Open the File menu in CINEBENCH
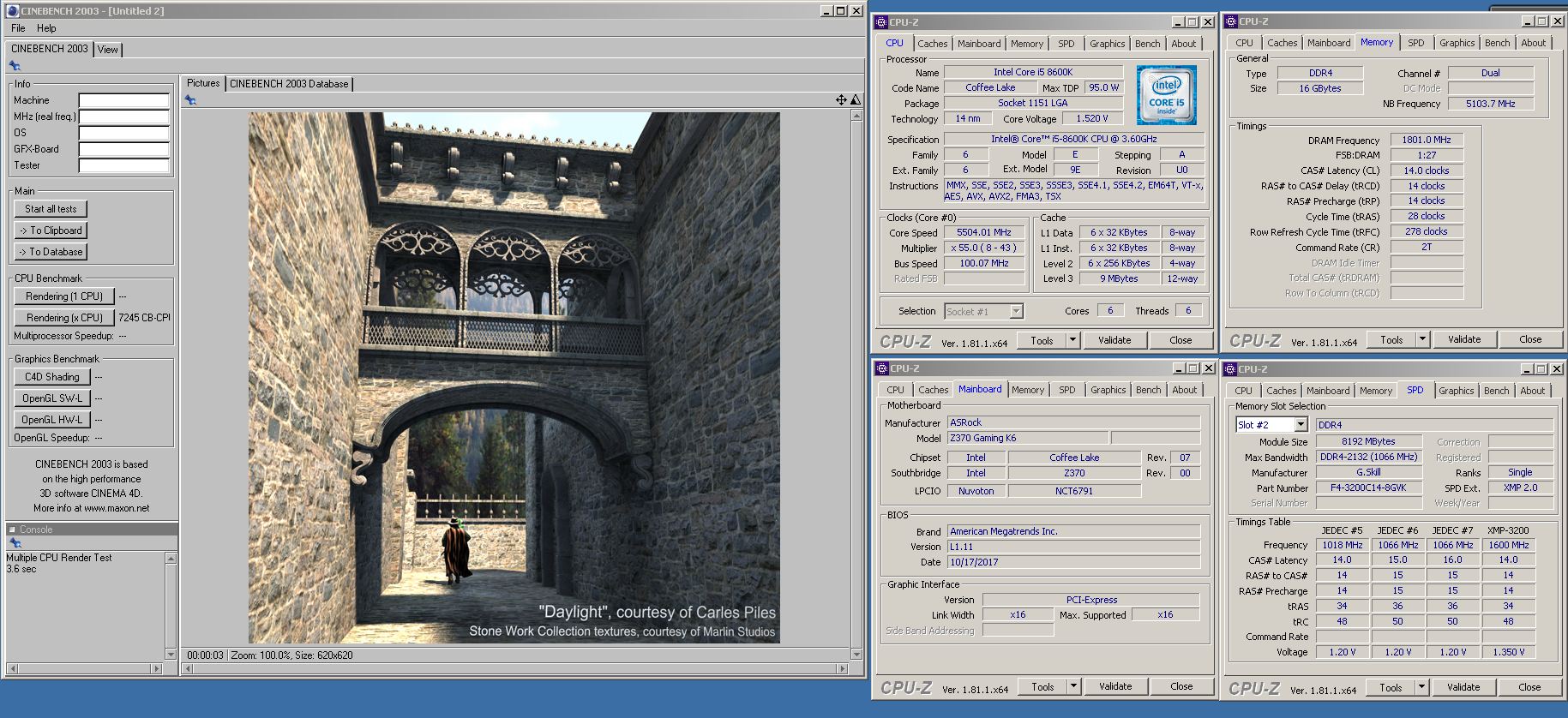Viewport: 1568px width, 718px height. click(x=18, y=28)
